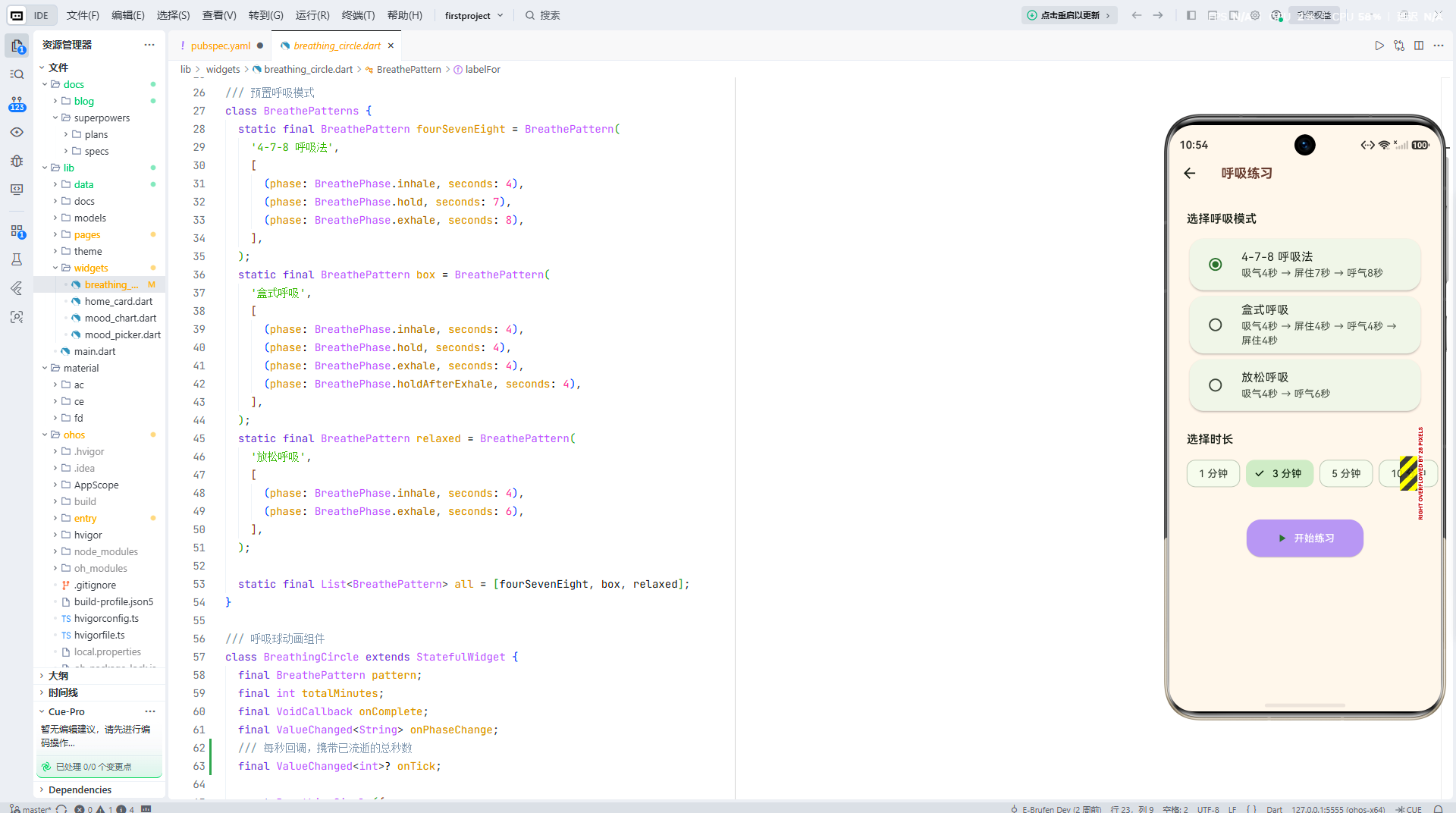Image resolution: width=1456 pixels, height=813 pixels.
Task: Click the Dart language mode in status bar
Action: pyautogui.click(x=1274, y=808)
